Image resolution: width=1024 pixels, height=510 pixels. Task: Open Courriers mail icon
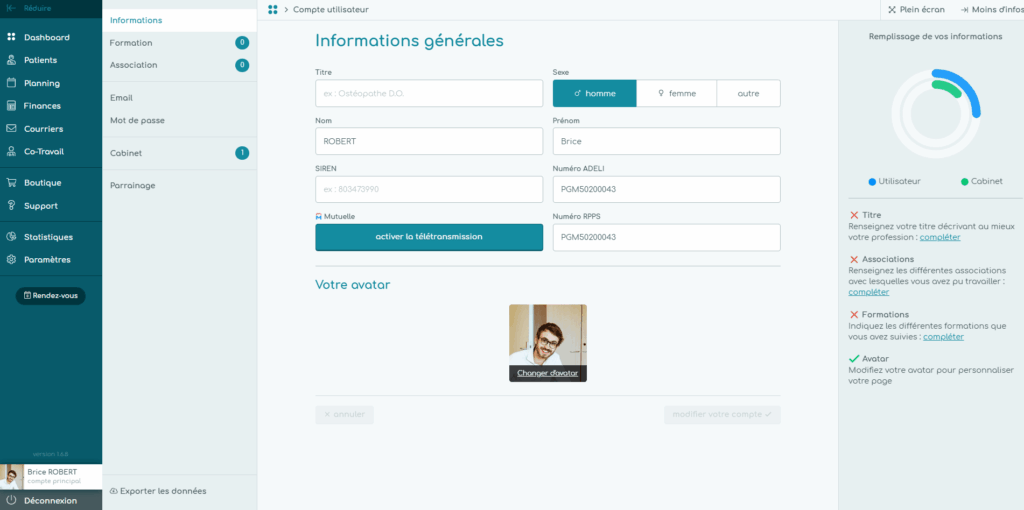point(12,129)
